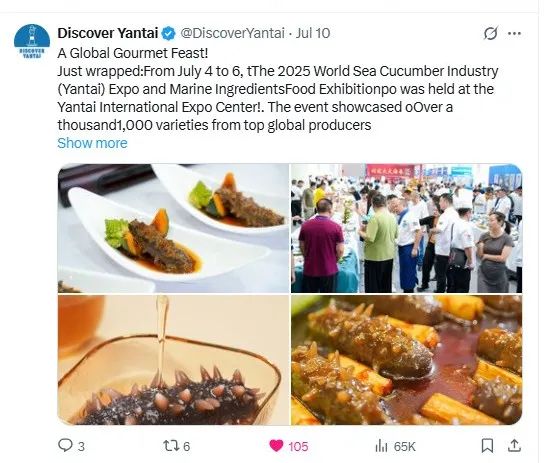Share the post via upload icon
Image resolution: width=552 pixels, height=463 pixels.
pyautogui.click(x=514, y=445)
